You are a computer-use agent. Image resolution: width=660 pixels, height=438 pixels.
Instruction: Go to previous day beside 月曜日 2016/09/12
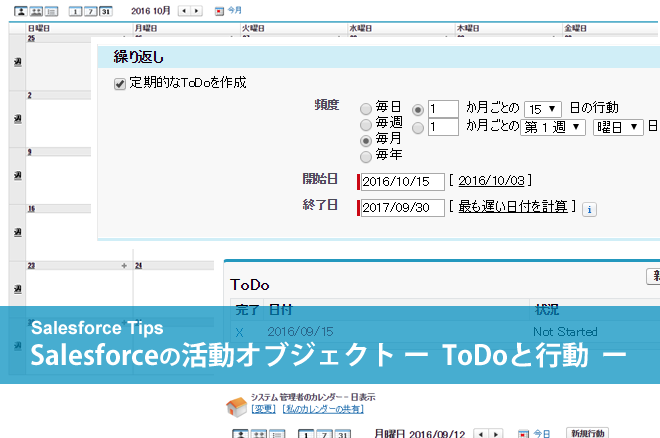point(481,434)
